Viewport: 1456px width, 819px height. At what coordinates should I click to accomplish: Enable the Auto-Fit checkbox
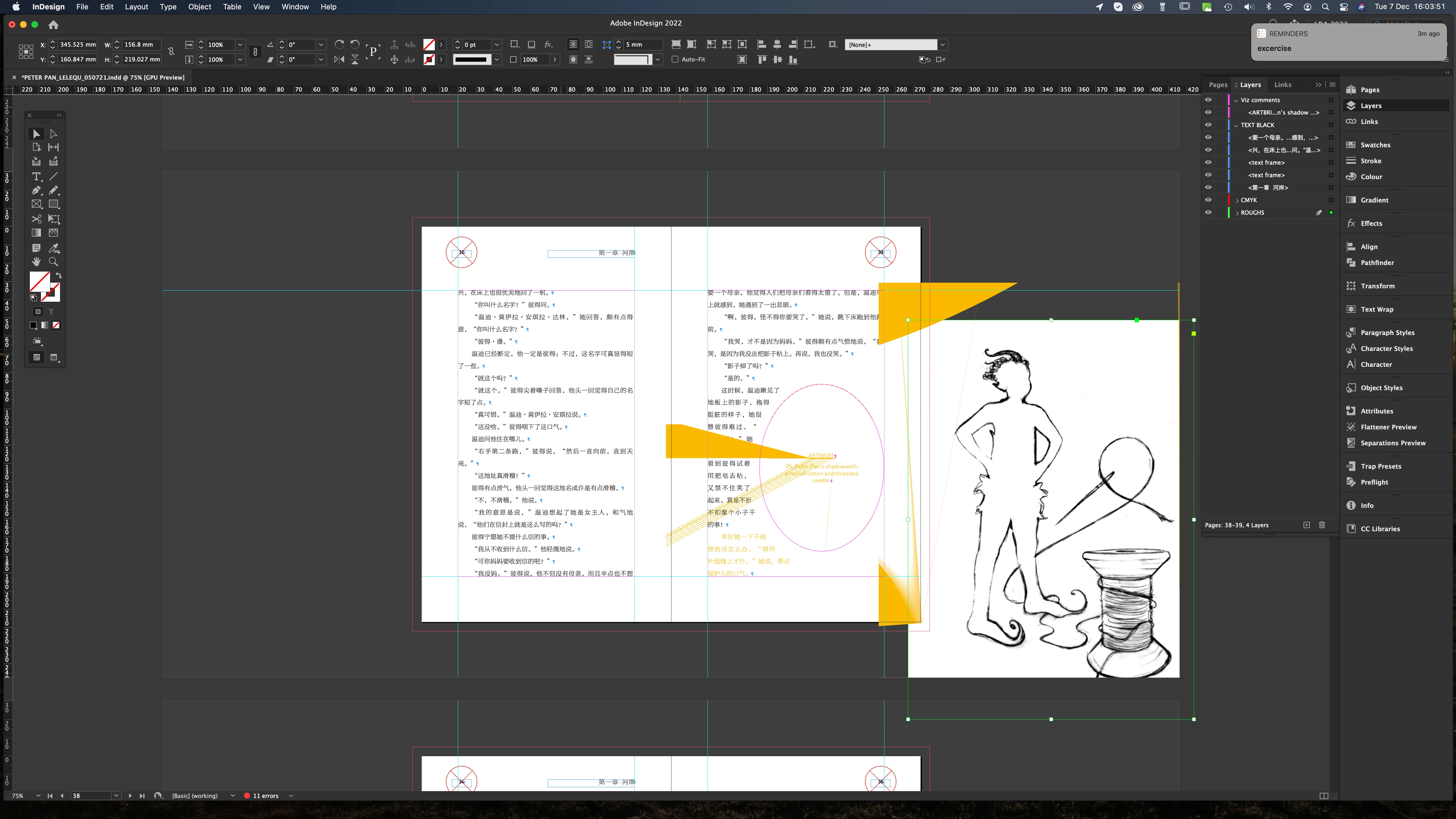pyautogui.click(x=675, y=59)
